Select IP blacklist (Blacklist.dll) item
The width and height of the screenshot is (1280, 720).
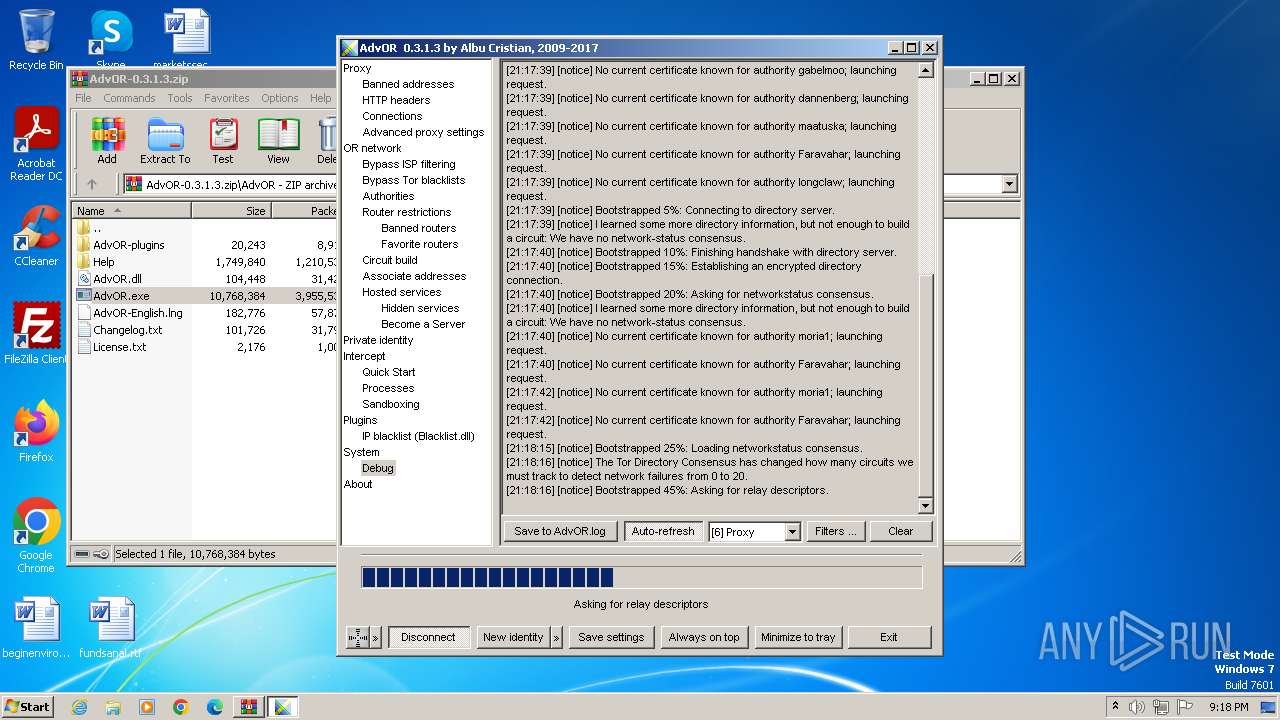[418, 436]
